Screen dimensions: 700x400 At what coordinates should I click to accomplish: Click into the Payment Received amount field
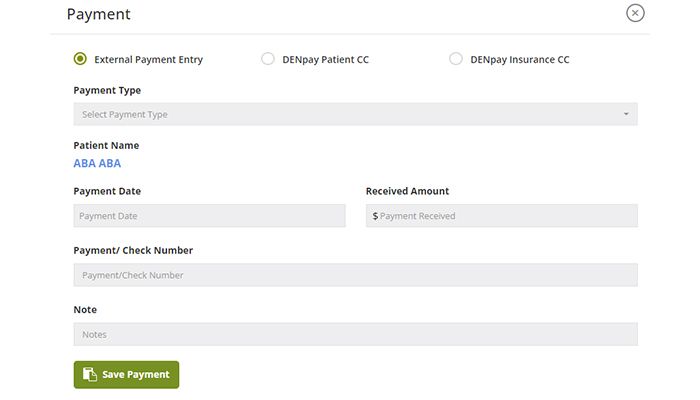coord(502,216)
